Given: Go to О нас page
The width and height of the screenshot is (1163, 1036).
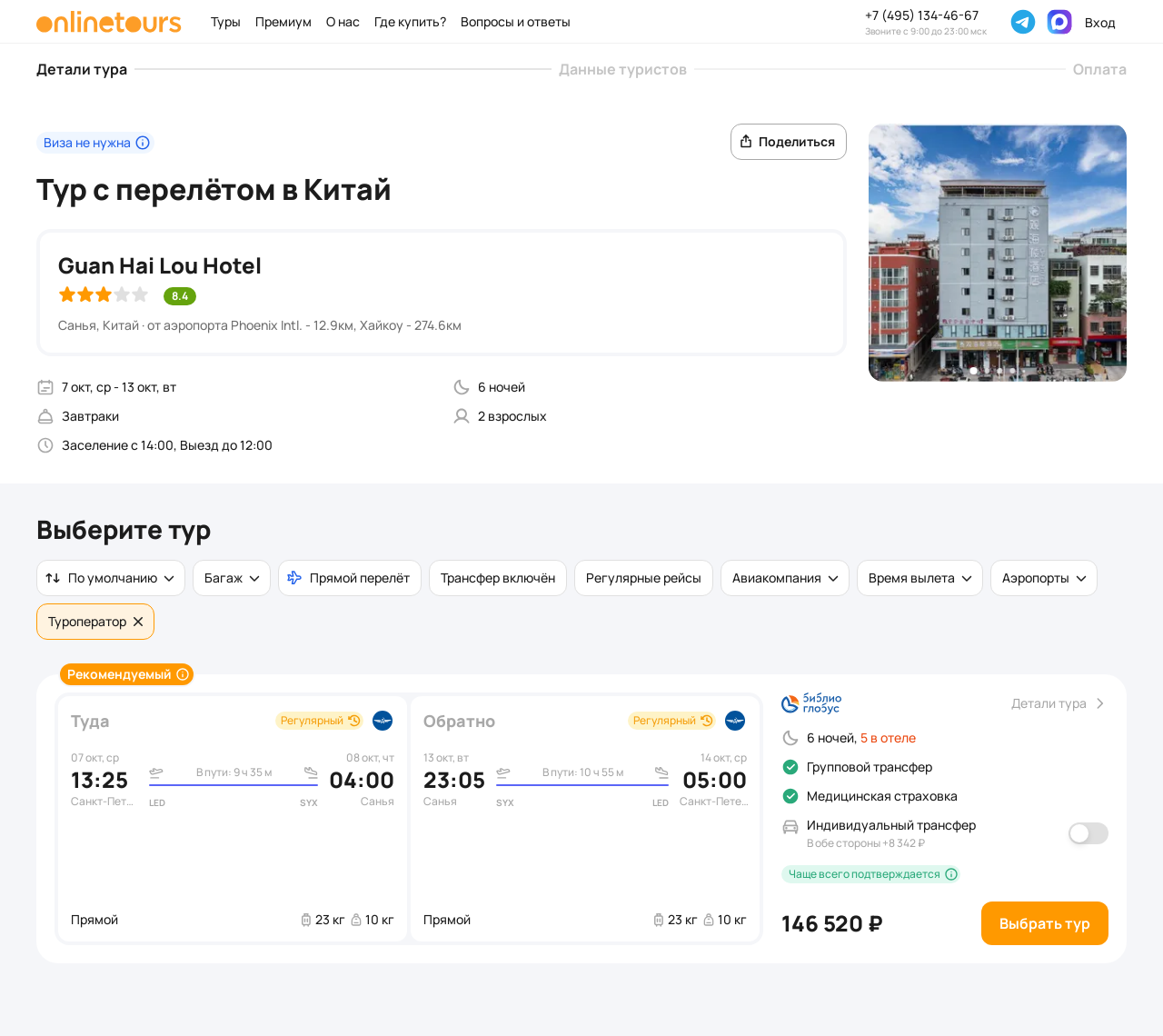Looking at the screenshot, I should [343, 22].
